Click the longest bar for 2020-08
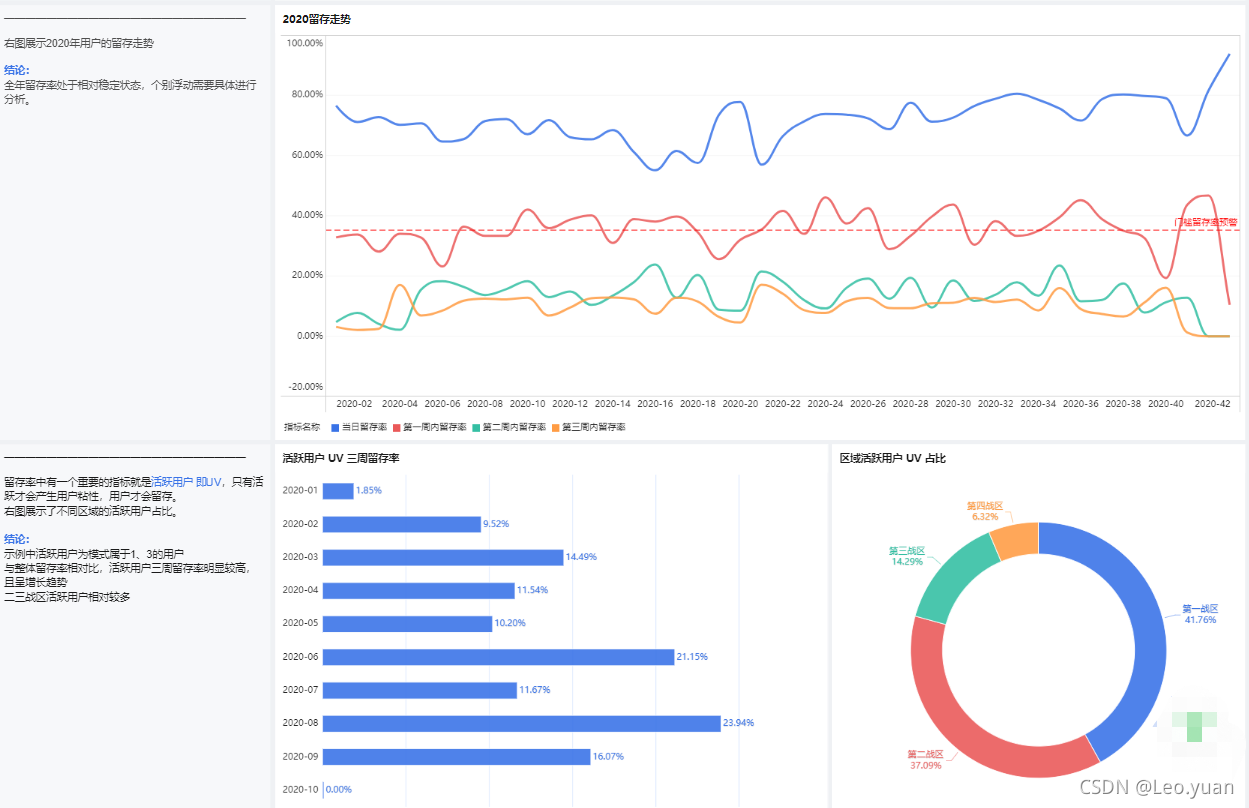Viewport: 1249px width, 808px height. pyautogui.click(x=521, y=723)
